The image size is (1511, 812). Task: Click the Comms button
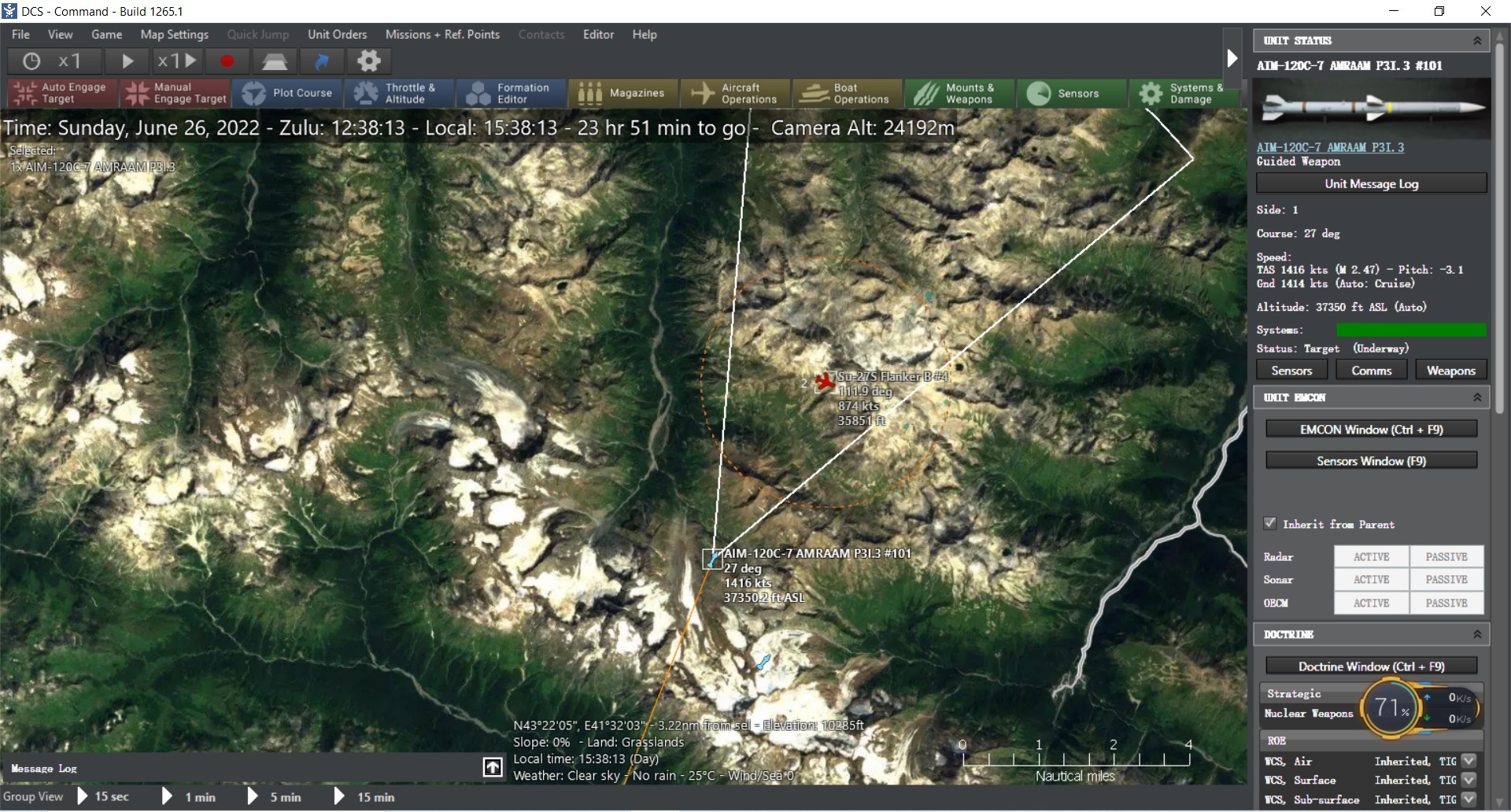(x=1372, y=371)
